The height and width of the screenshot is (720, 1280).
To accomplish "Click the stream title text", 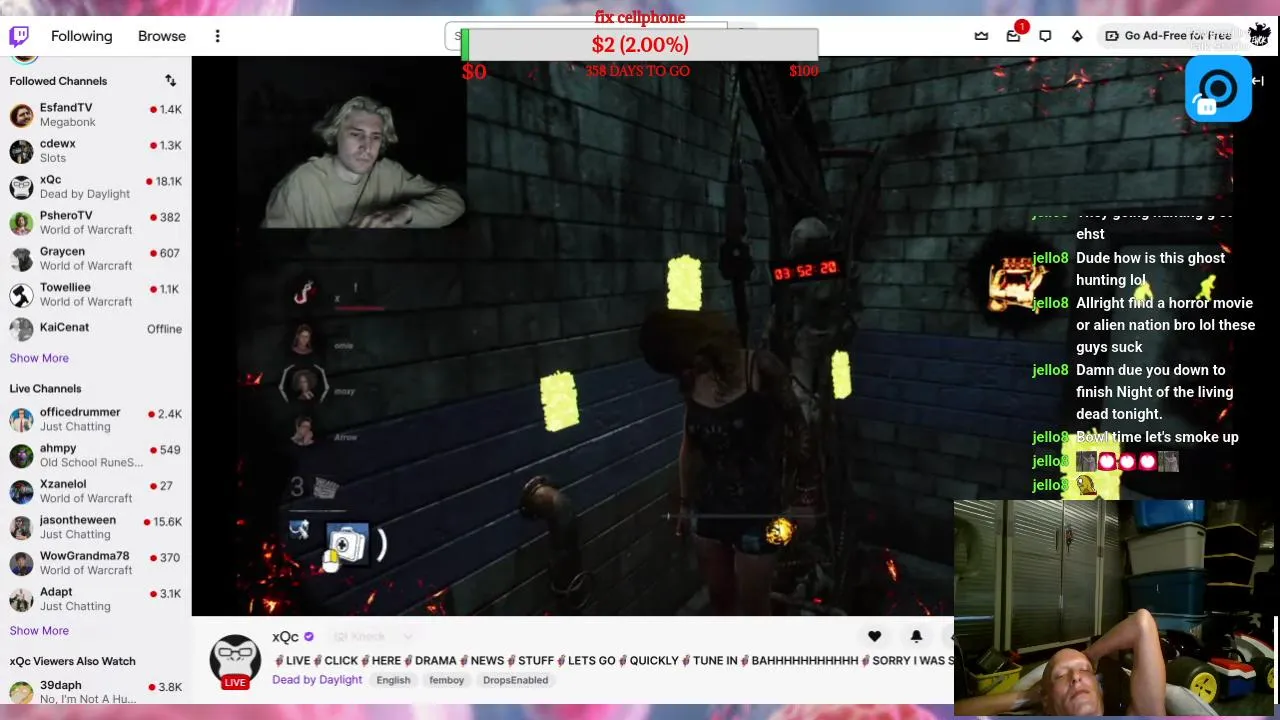I will point(613,660).
